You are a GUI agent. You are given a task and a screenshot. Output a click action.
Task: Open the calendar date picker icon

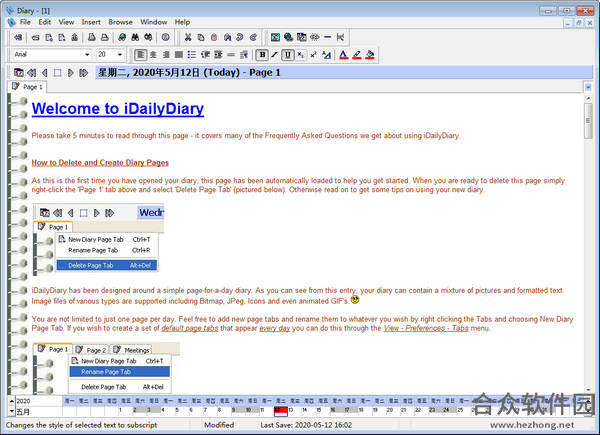pos(18,72)
